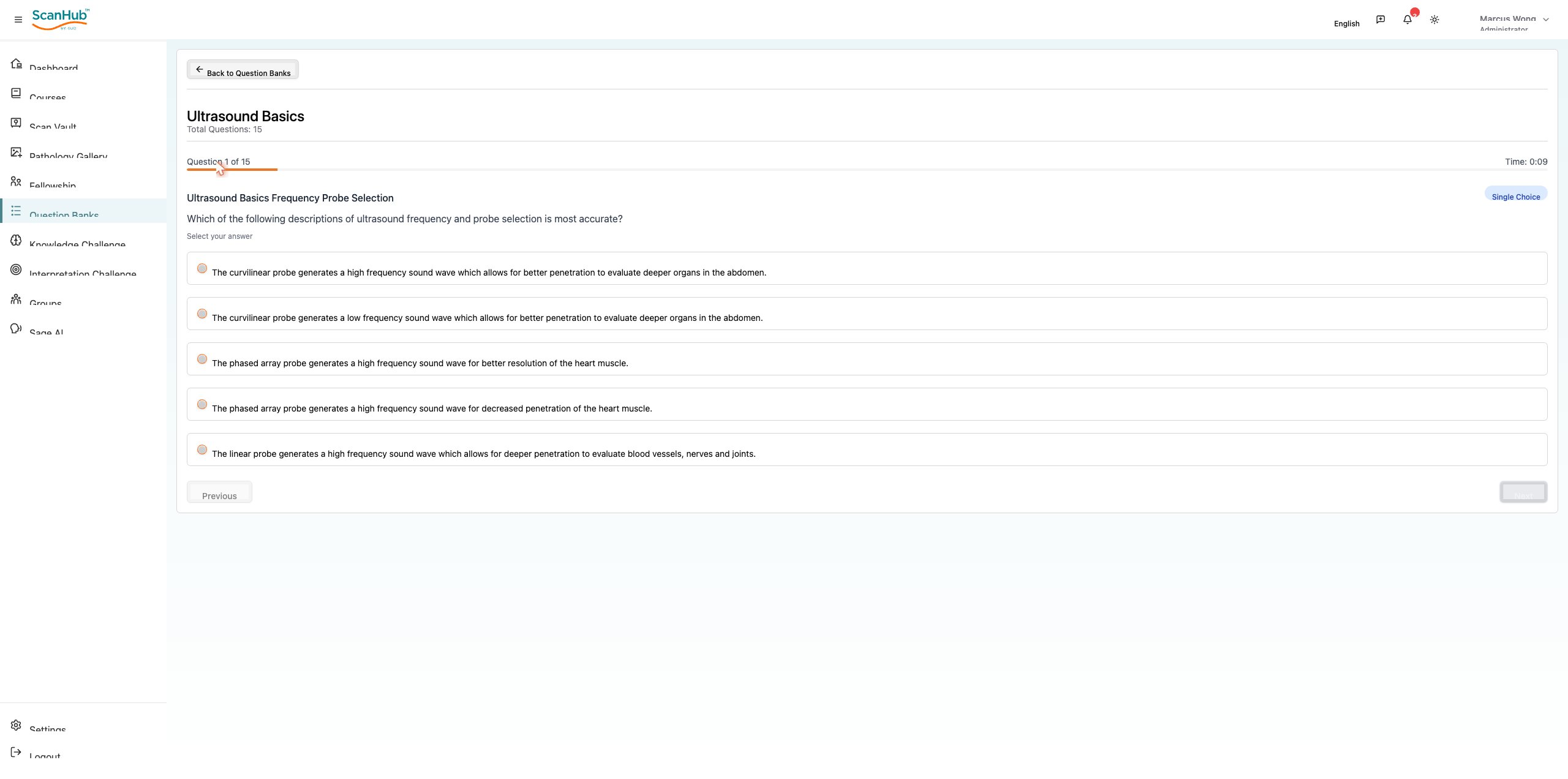This screenshot has height=779, width=1568.
Task: Click the back arrow icon
Action: pos(199,69)
